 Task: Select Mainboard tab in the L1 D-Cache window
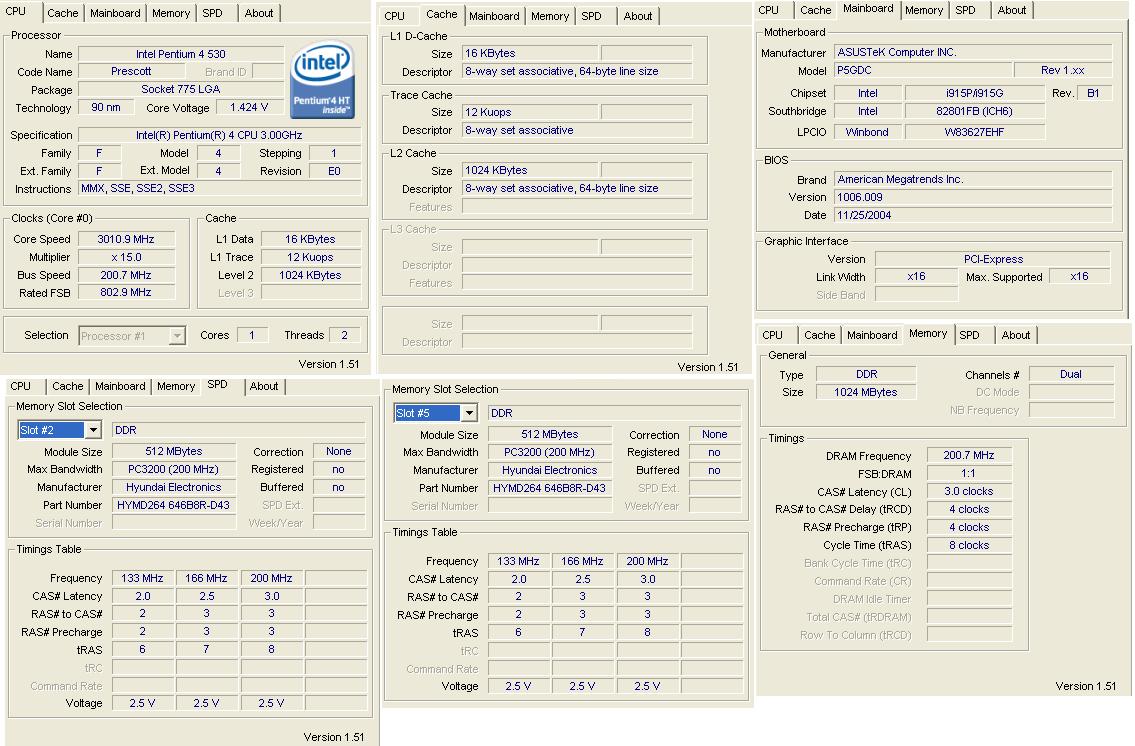(x=494, y=16)
